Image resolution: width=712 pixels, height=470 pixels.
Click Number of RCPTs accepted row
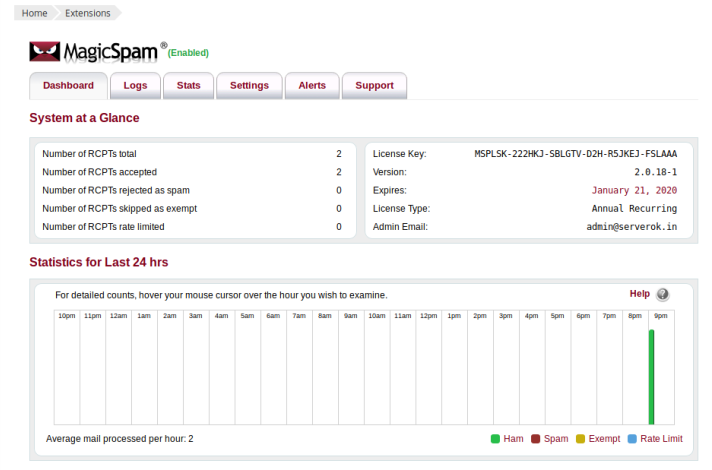tap(192, 172)
